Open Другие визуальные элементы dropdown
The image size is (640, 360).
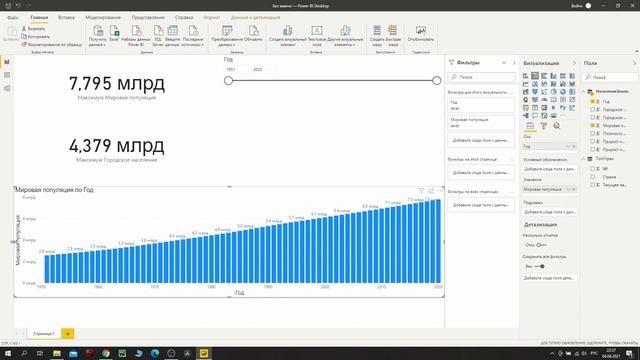coord(345,36)
